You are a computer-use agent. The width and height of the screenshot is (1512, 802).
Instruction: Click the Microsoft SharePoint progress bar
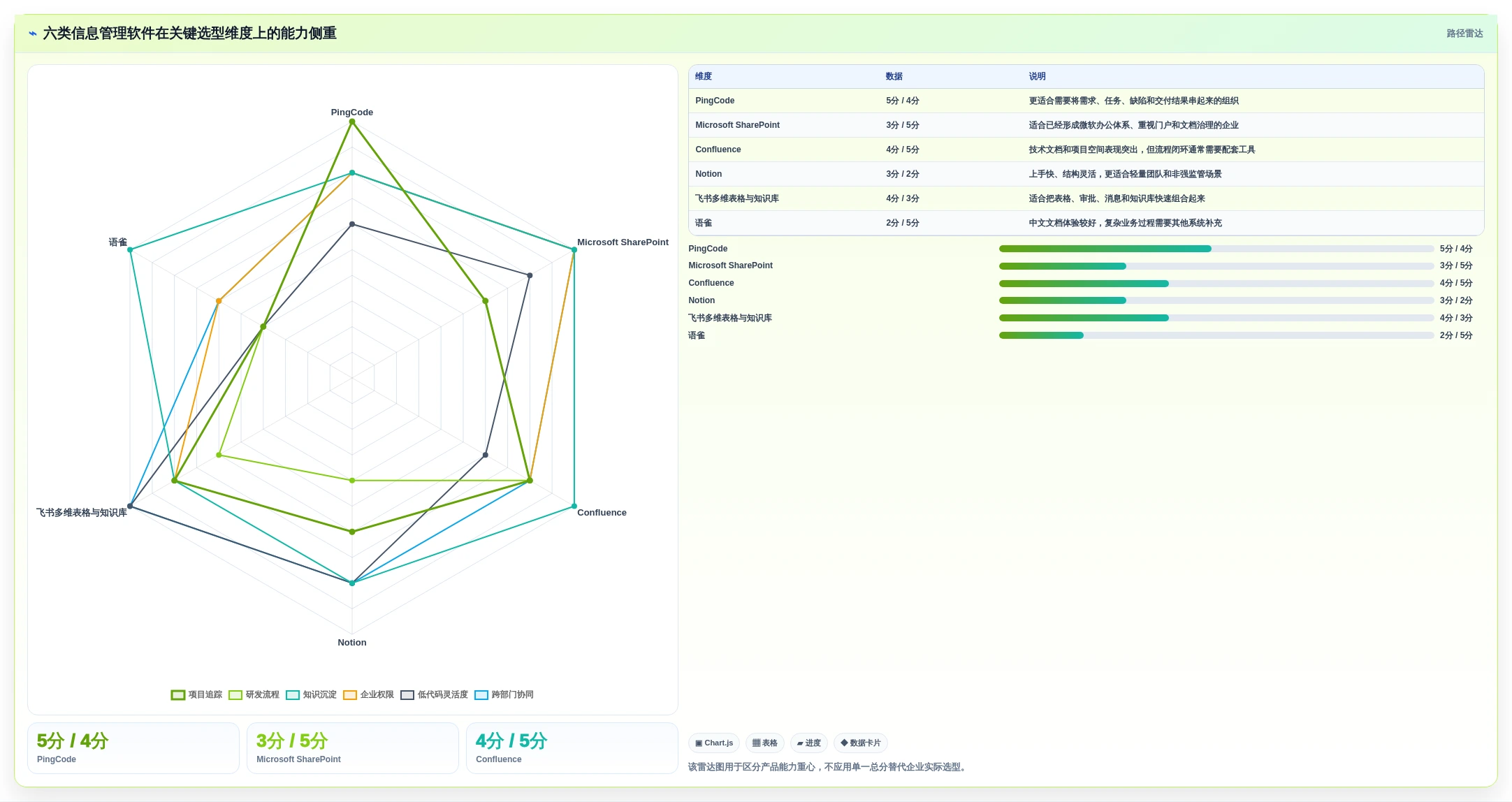coord(1216,267)
